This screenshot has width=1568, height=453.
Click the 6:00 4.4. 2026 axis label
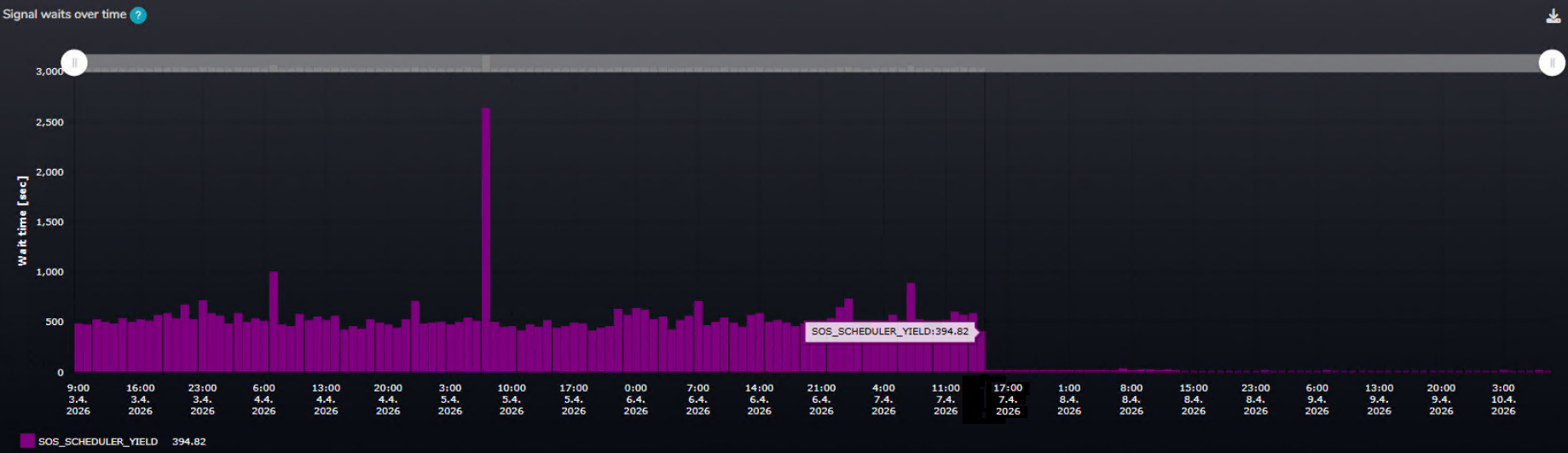click(x=263, y=399)
